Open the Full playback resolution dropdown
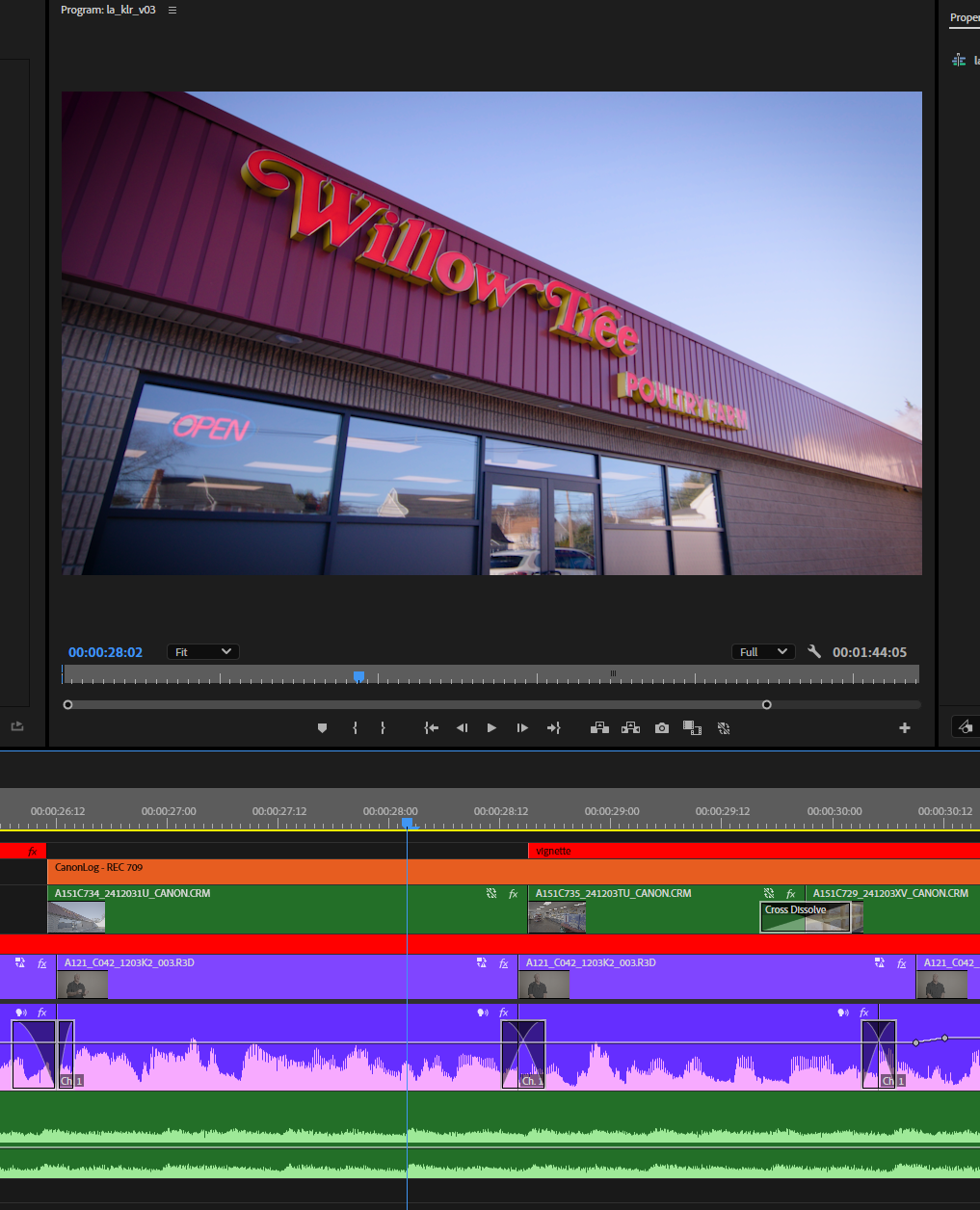Screen dimensions: 980x1210 [763, 652]
